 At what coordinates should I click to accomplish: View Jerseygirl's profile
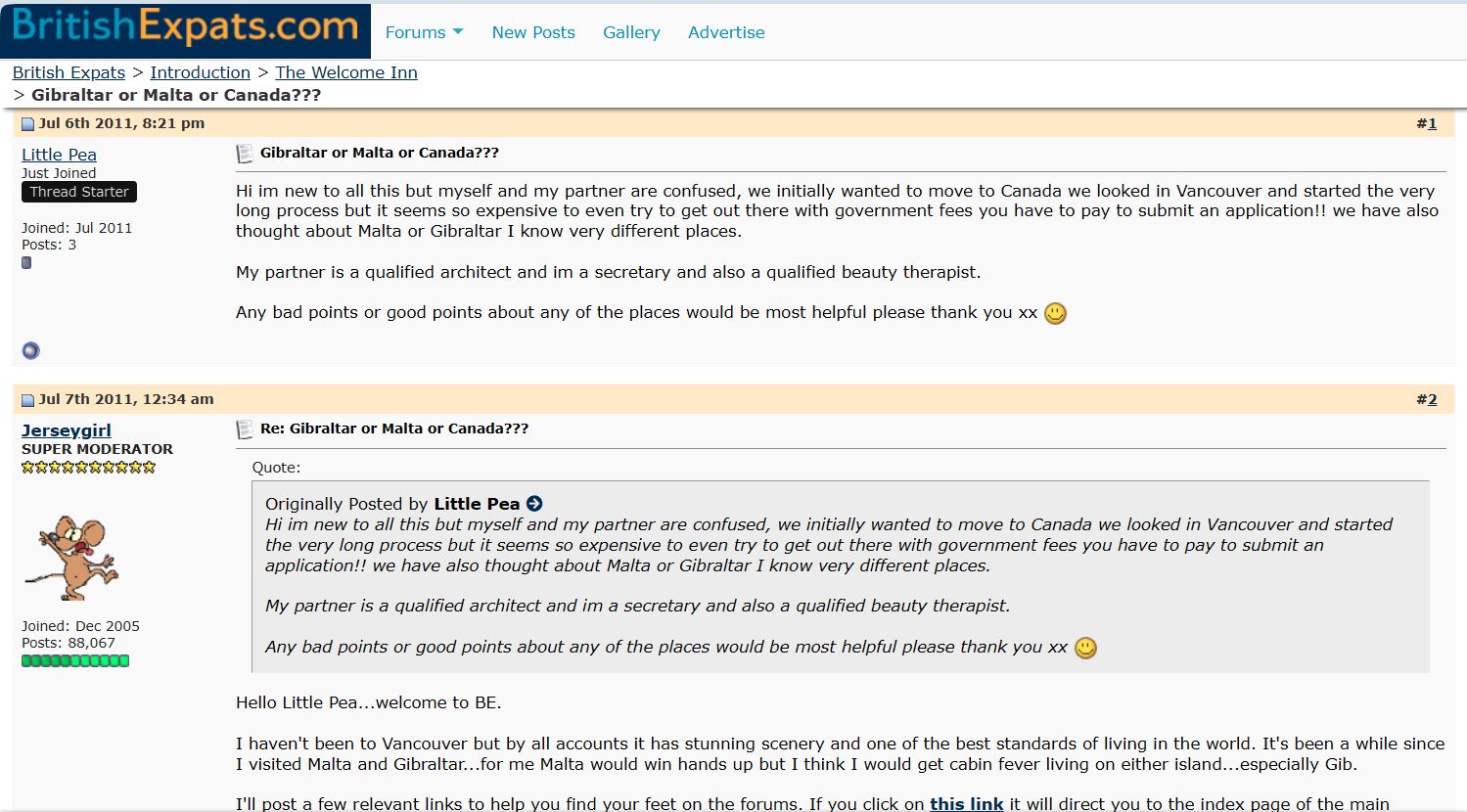point(67,430)
